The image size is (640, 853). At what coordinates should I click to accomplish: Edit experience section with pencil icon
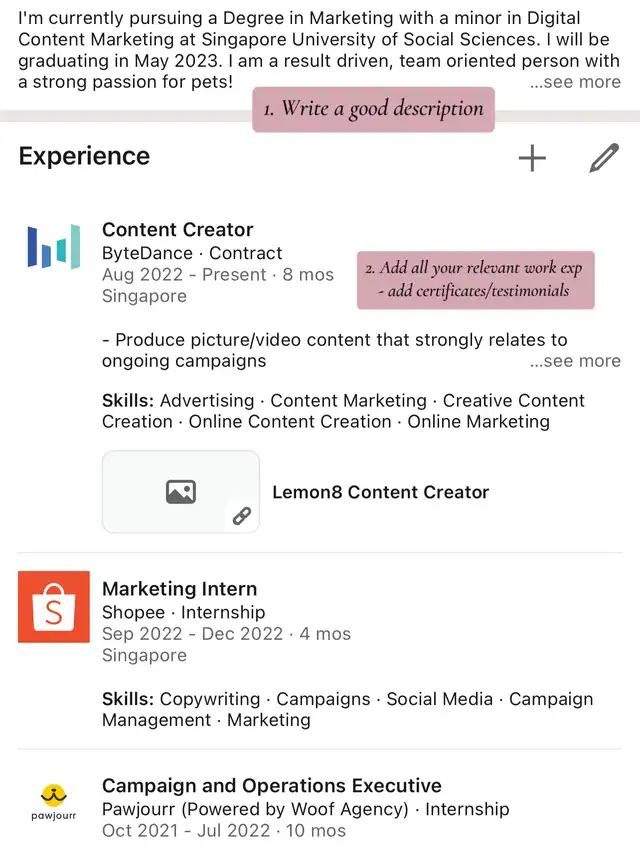click(x=604, y=158)
